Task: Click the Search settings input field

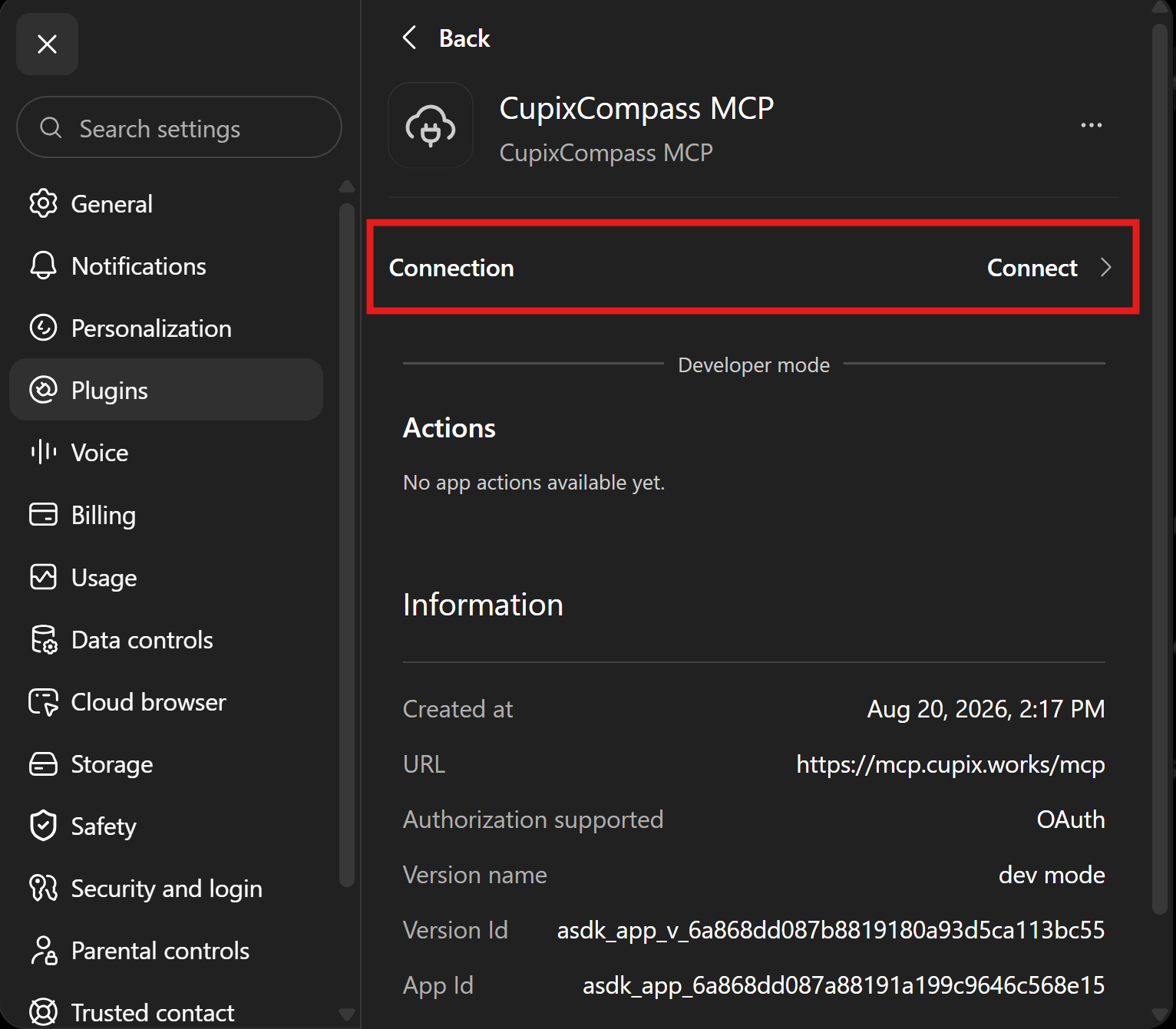Action: (x=179, y=127)
